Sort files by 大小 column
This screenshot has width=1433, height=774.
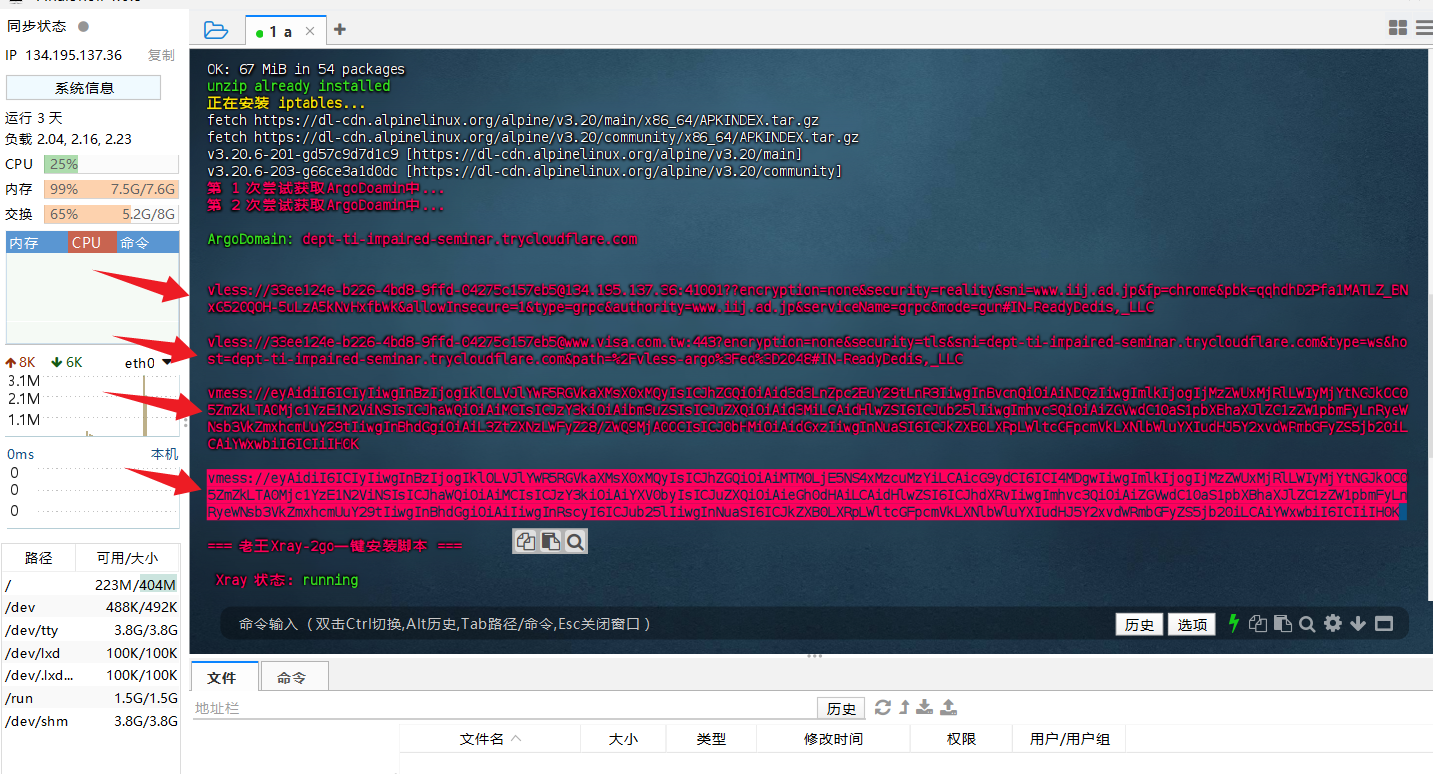point(623,739)
